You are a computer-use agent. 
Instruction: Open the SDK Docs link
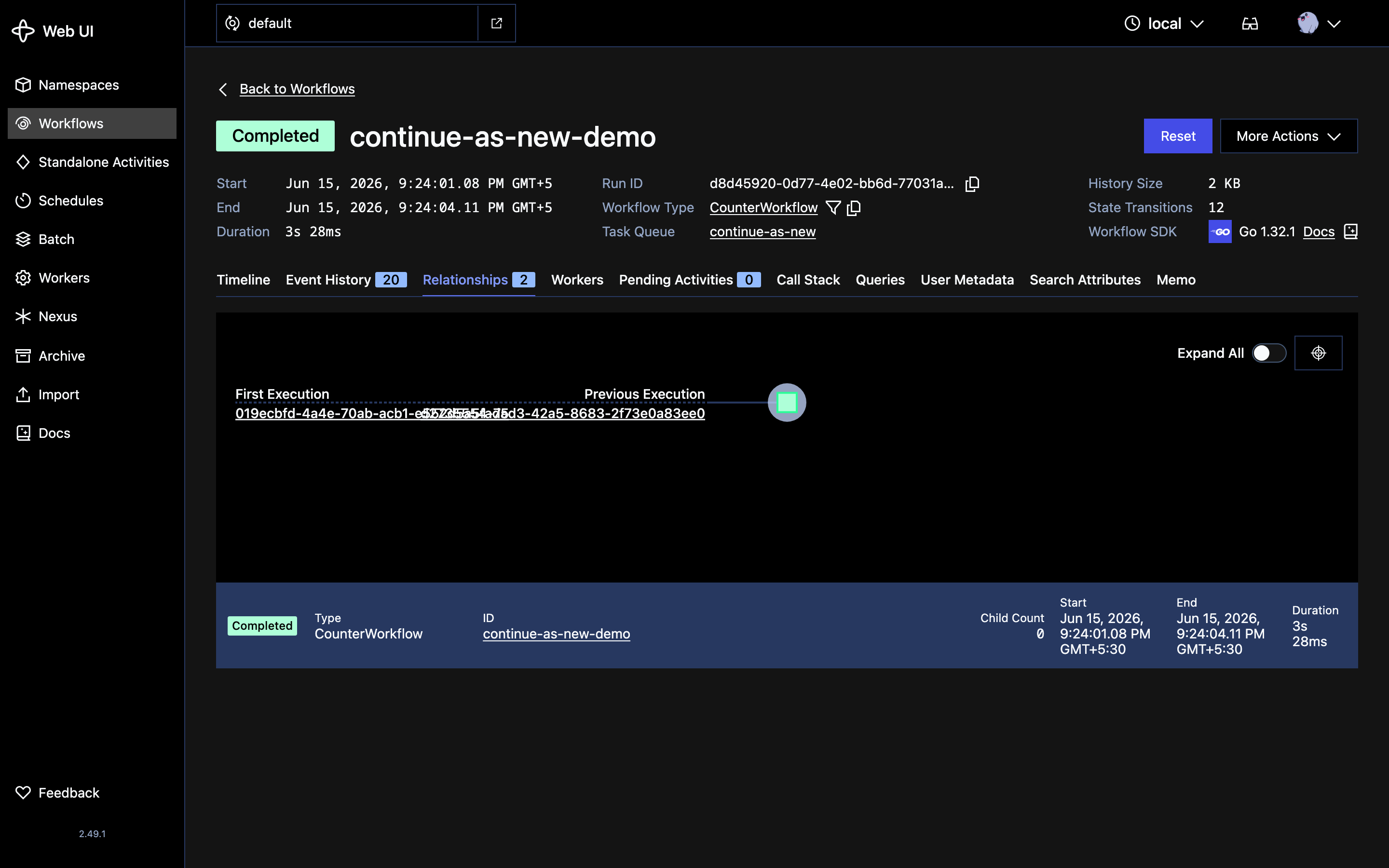1319,232
